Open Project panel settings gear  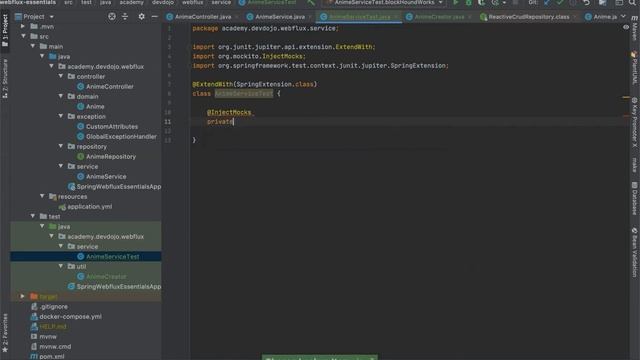pos(141,17)
